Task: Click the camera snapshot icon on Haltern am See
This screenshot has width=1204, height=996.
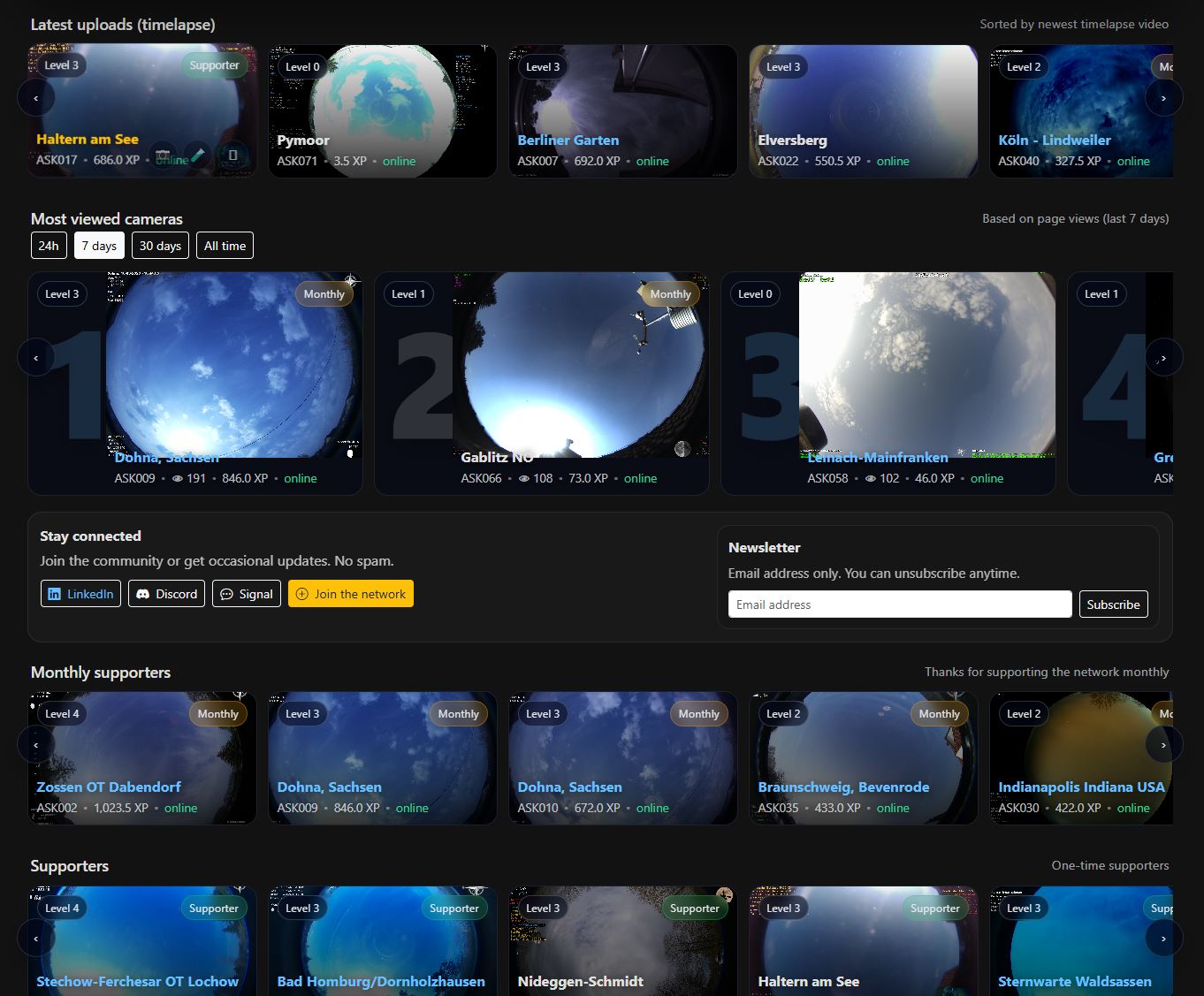Action: (x=161, y=155)
